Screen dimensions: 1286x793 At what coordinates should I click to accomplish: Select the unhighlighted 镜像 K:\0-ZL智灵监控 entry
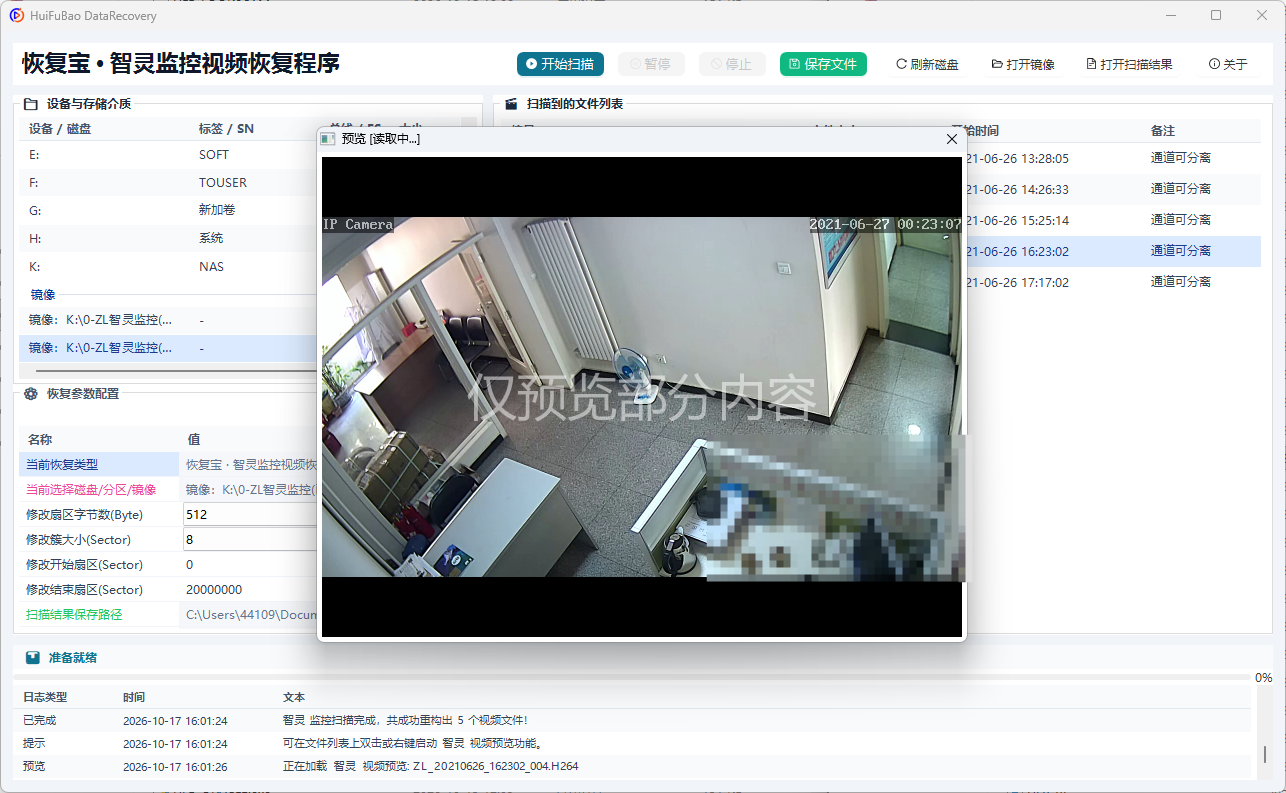click(x=168, y=320)
